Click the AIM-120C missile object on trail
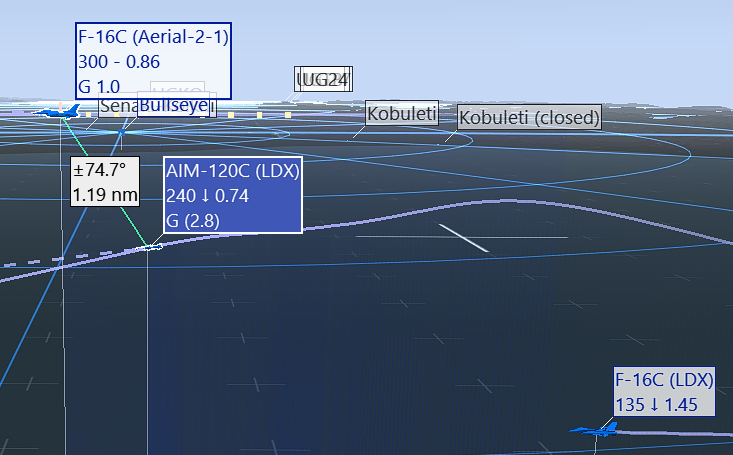The image size is (733, 455). click(150, 247)
